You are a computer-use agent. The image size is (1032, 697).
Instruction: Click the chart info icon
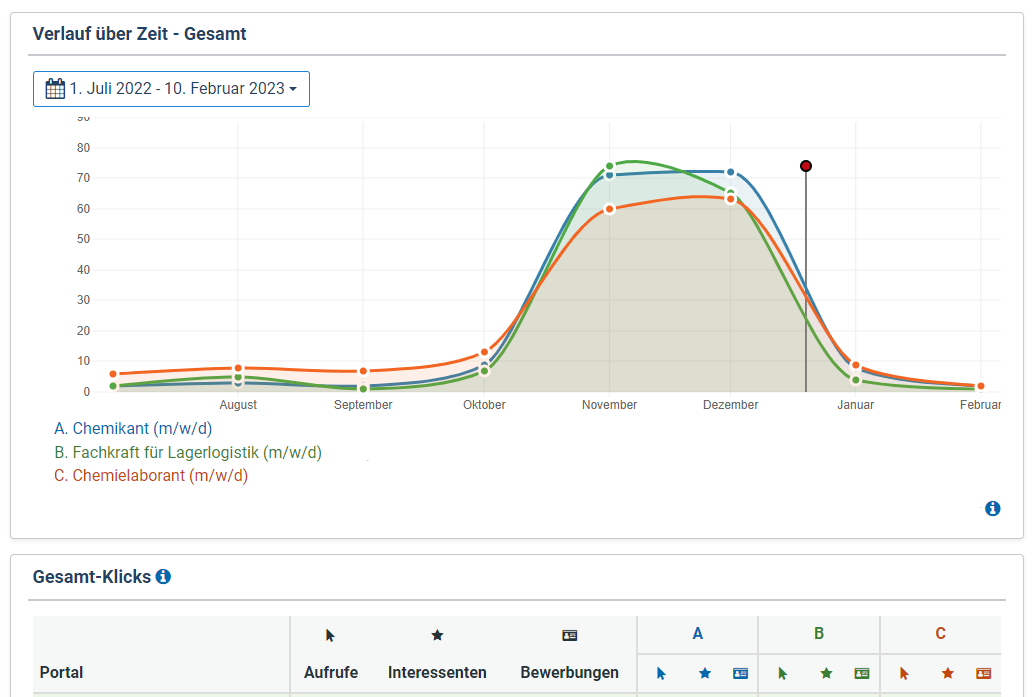tap(992, 508)
